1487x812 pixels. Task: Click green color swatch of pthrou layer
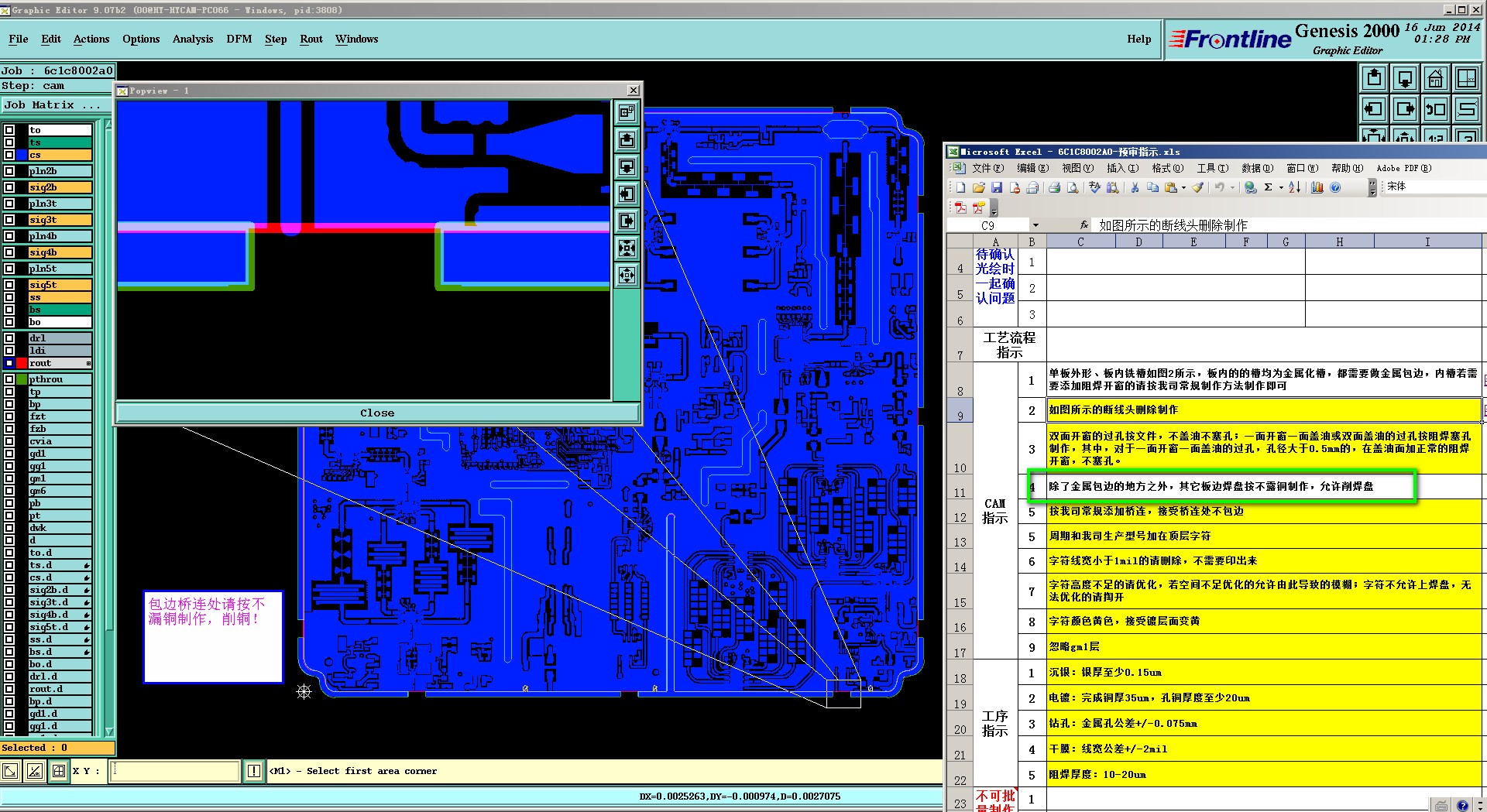pyautogui.click(x=22, y=379)
